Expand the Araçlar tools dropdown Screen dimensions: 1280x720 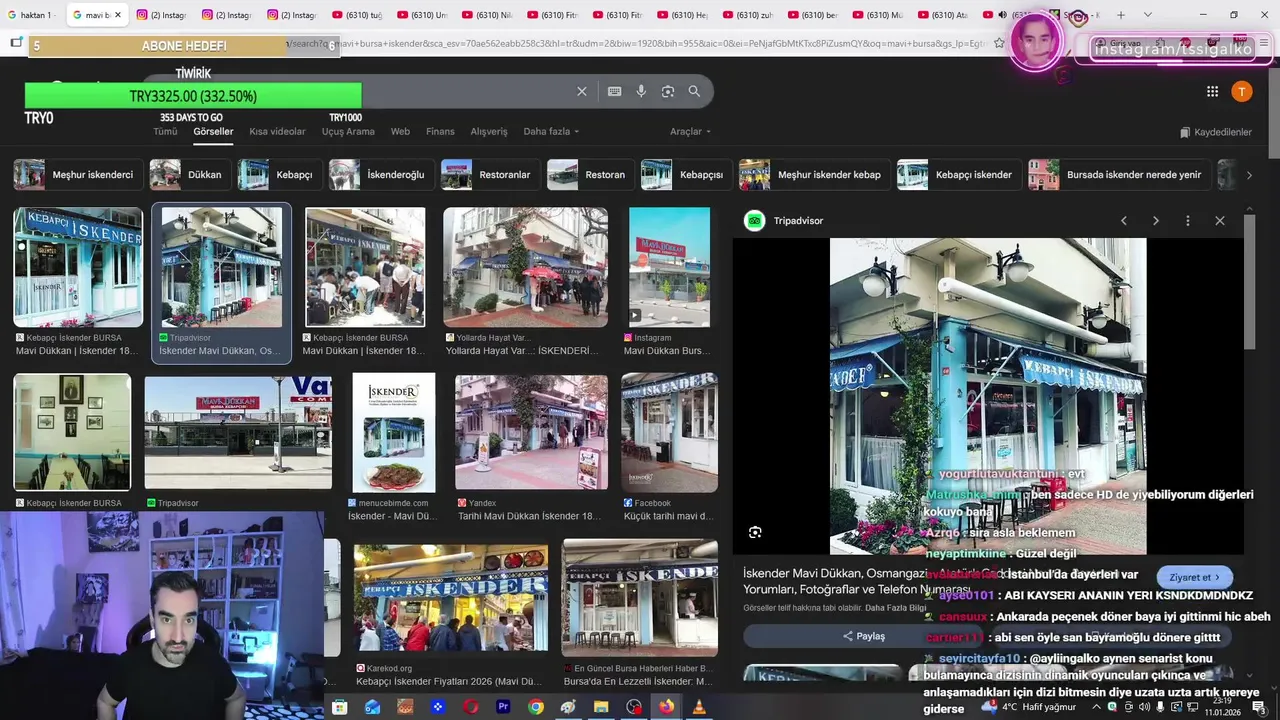[690, 131]
